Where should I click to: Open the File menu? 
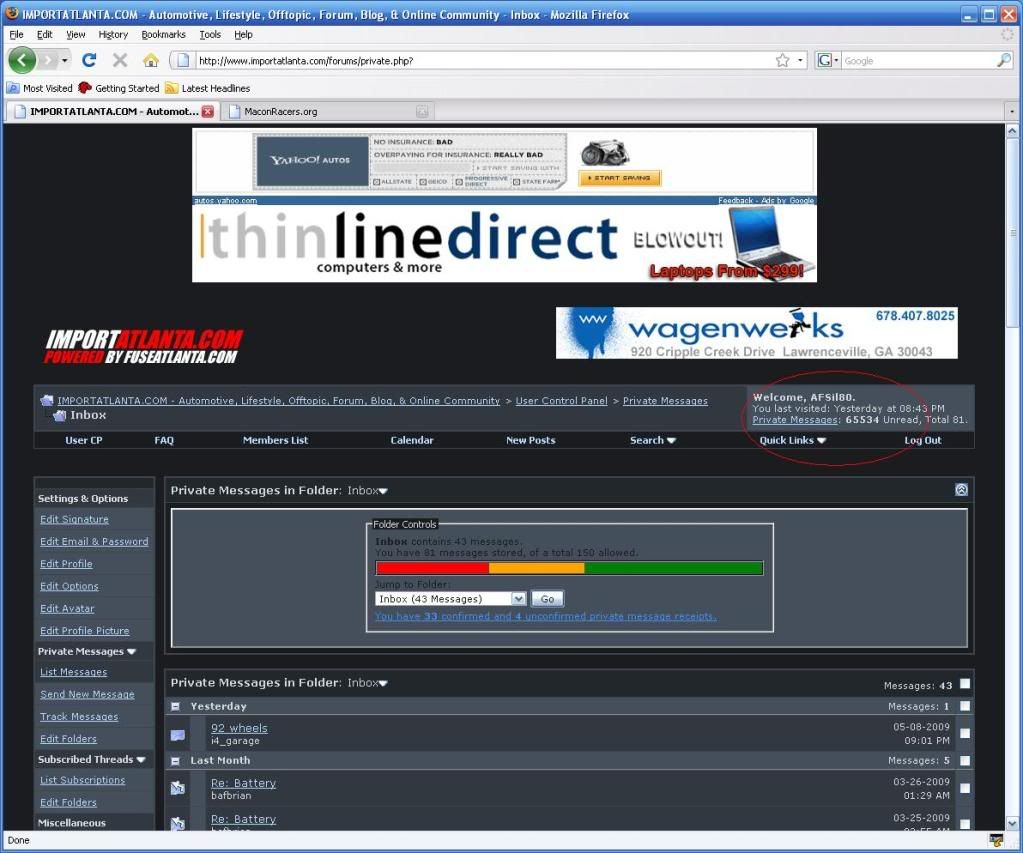[x=16, y=35]
